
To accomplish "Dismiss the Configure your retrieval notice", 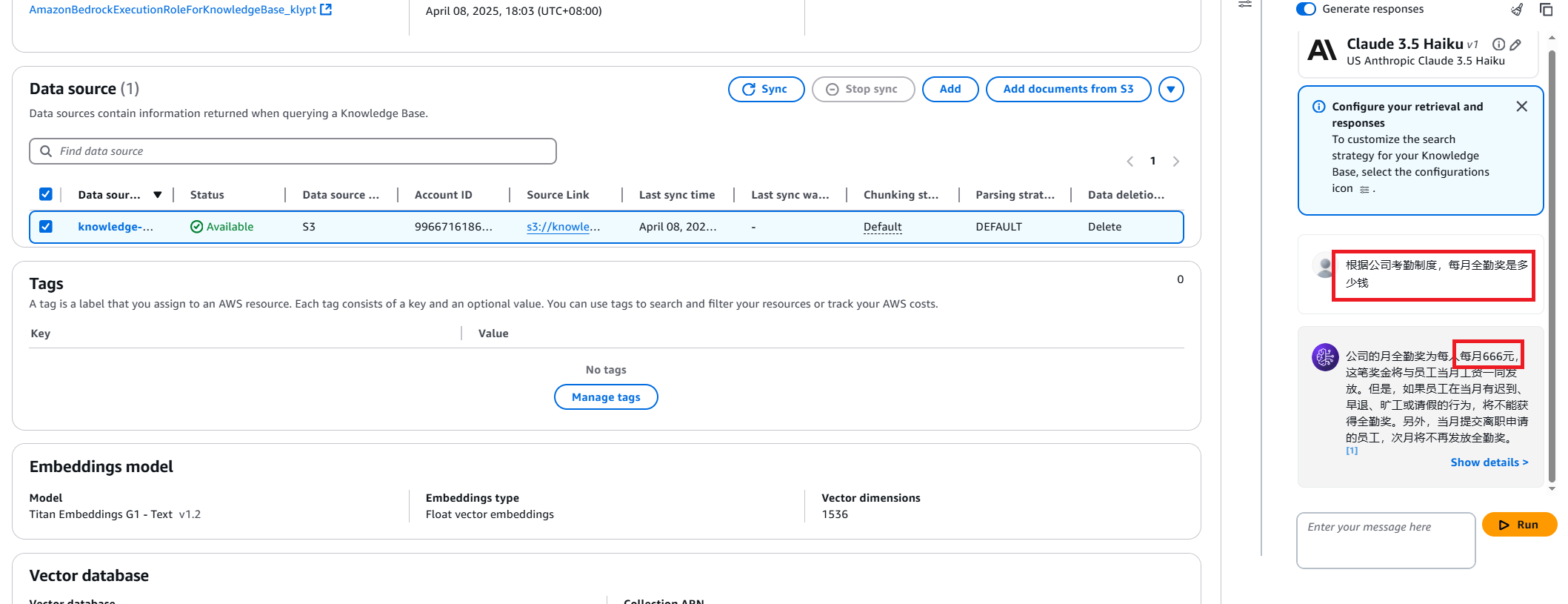I will point(1521,107).
